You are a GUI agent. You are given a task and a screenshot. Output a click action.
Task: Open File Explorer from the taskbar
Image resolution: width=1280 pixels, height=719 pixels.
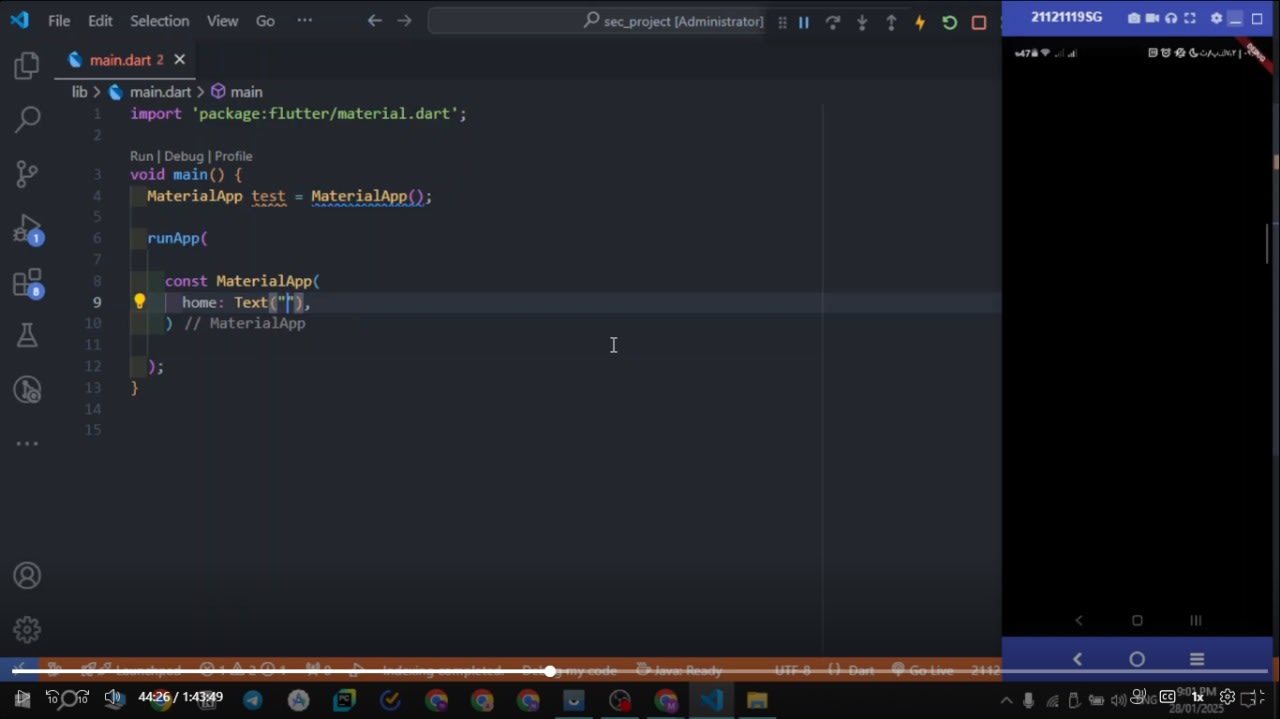(x=756, y=701)
